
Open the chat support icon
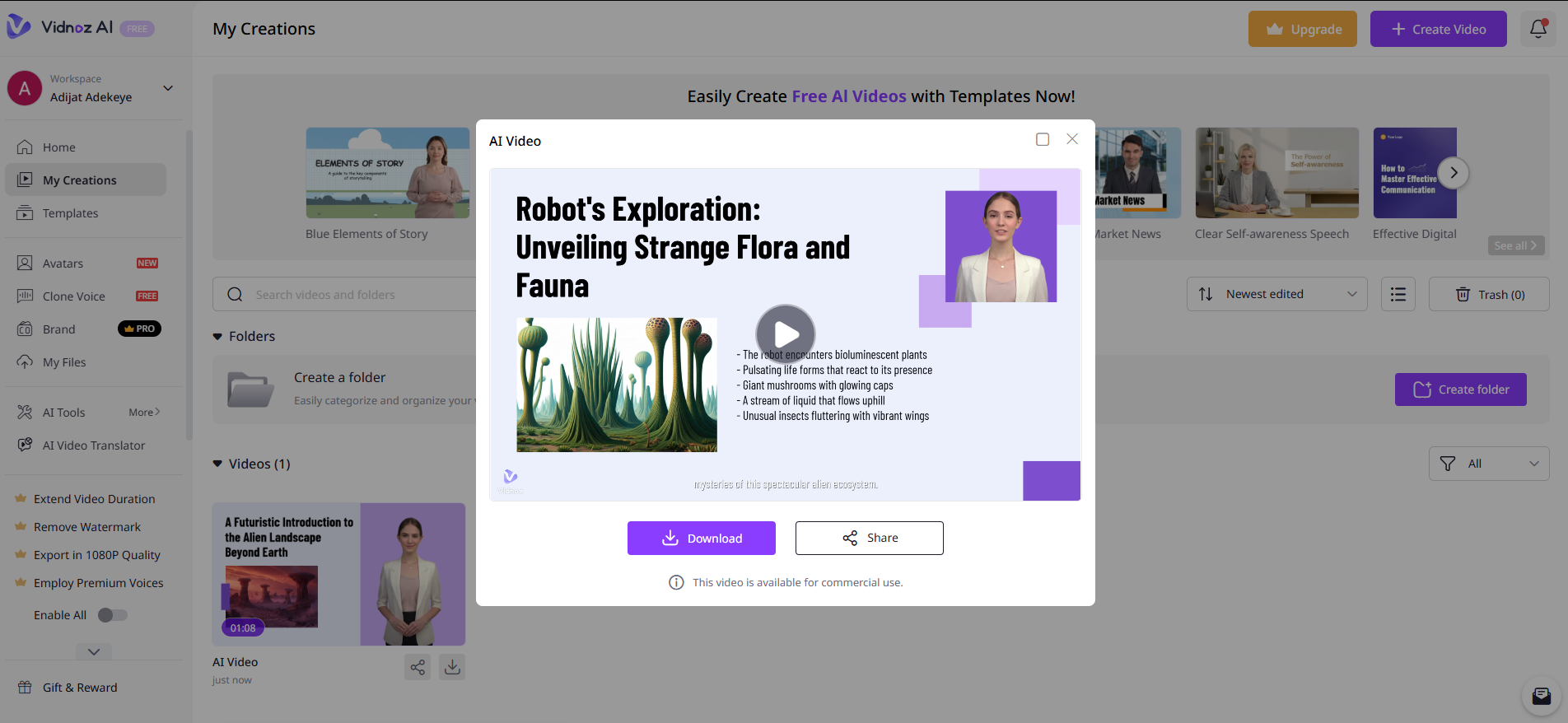[1541, 697]
